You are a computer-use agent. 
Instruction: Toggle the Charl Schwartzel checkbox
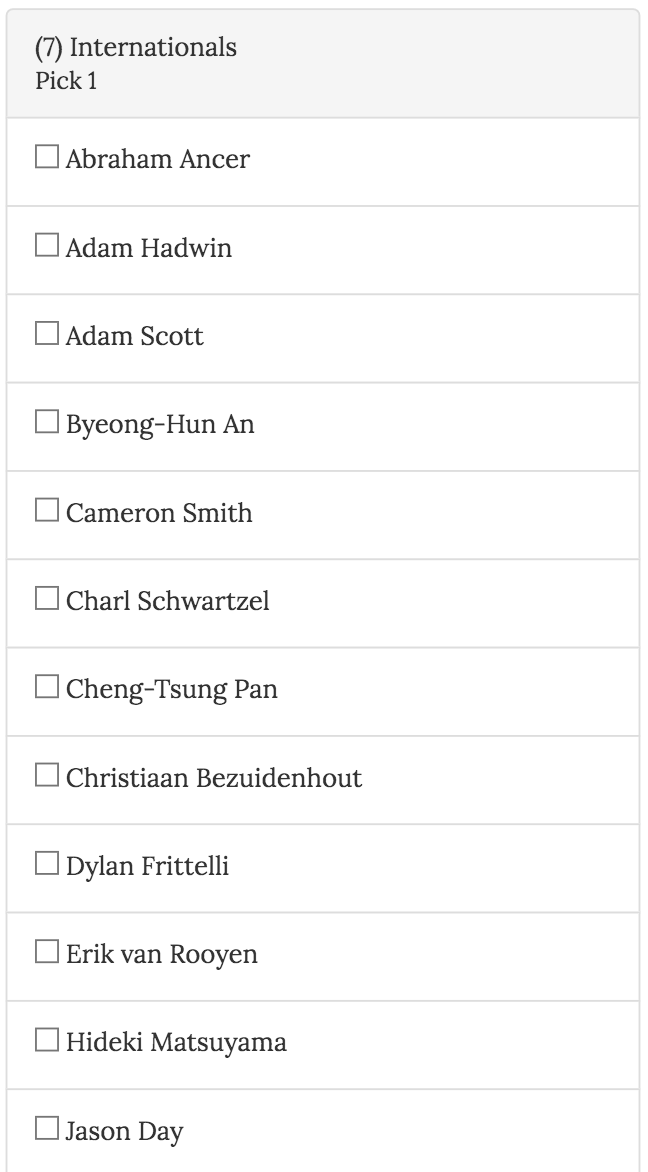click(47, 599)
